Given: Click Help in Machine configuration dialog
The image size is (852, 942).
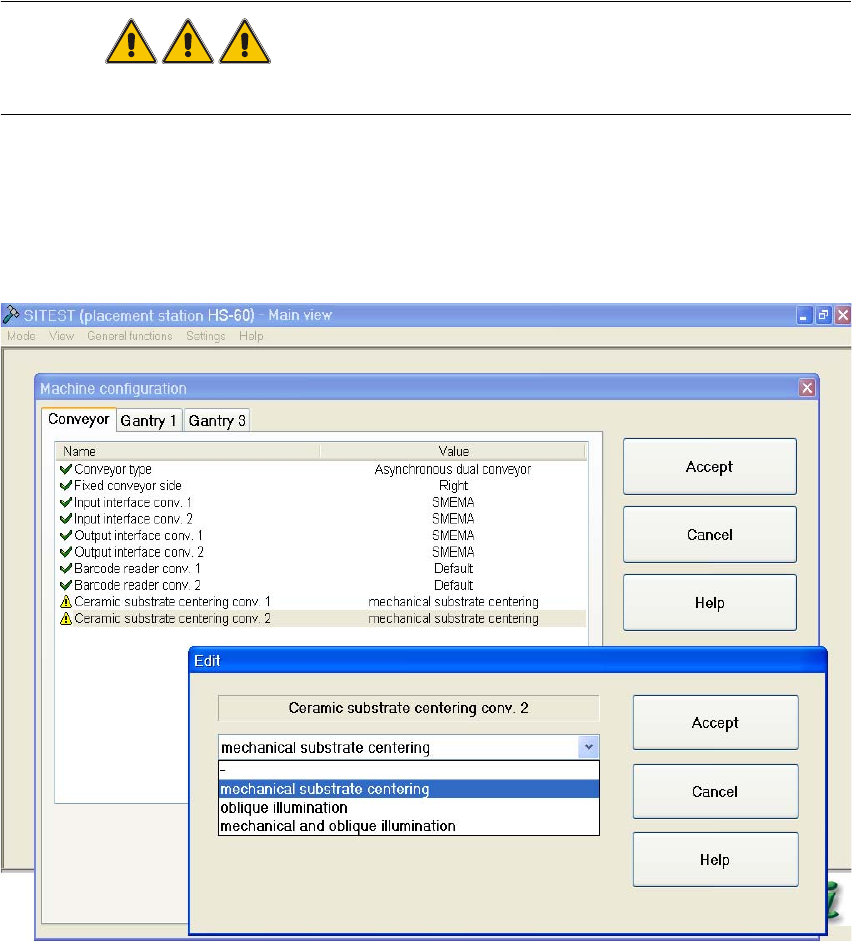Looking at the screenshot, I should tap(709, 603).
